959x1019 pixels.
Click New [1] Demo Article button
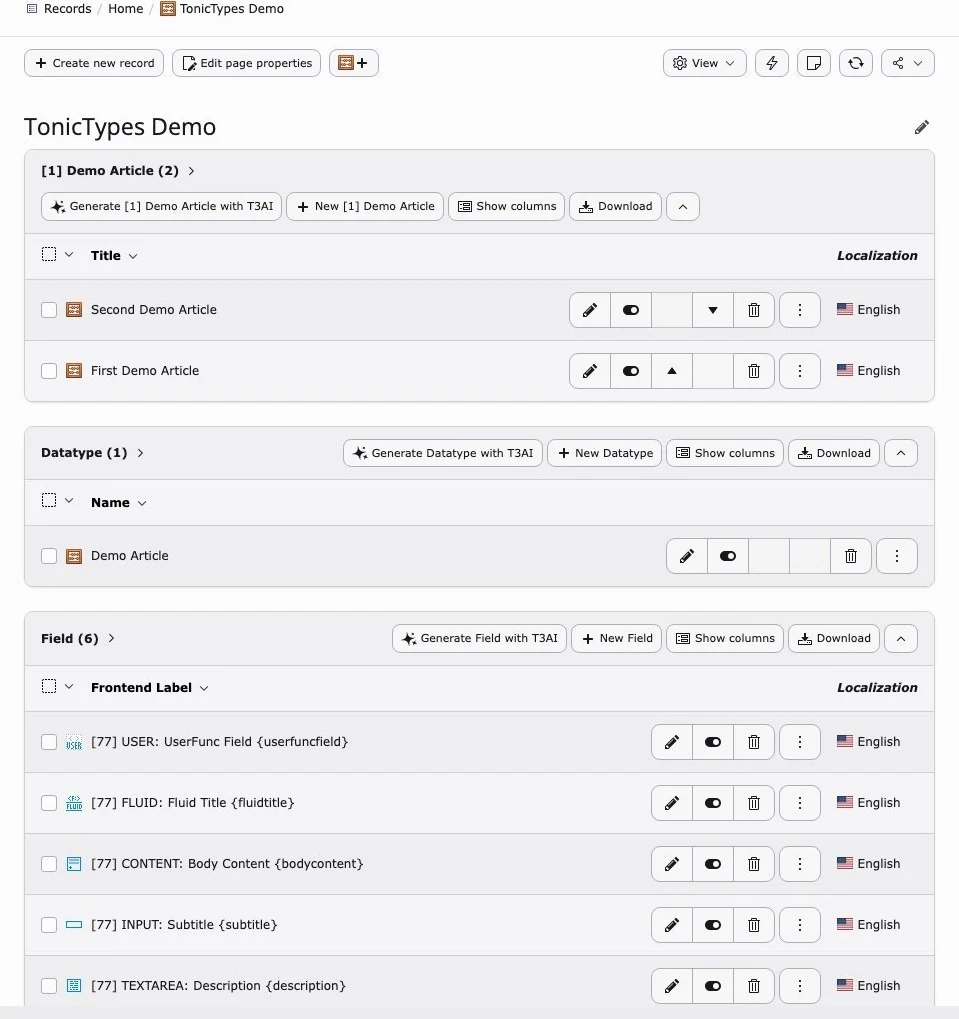click(x=365, y=207)
